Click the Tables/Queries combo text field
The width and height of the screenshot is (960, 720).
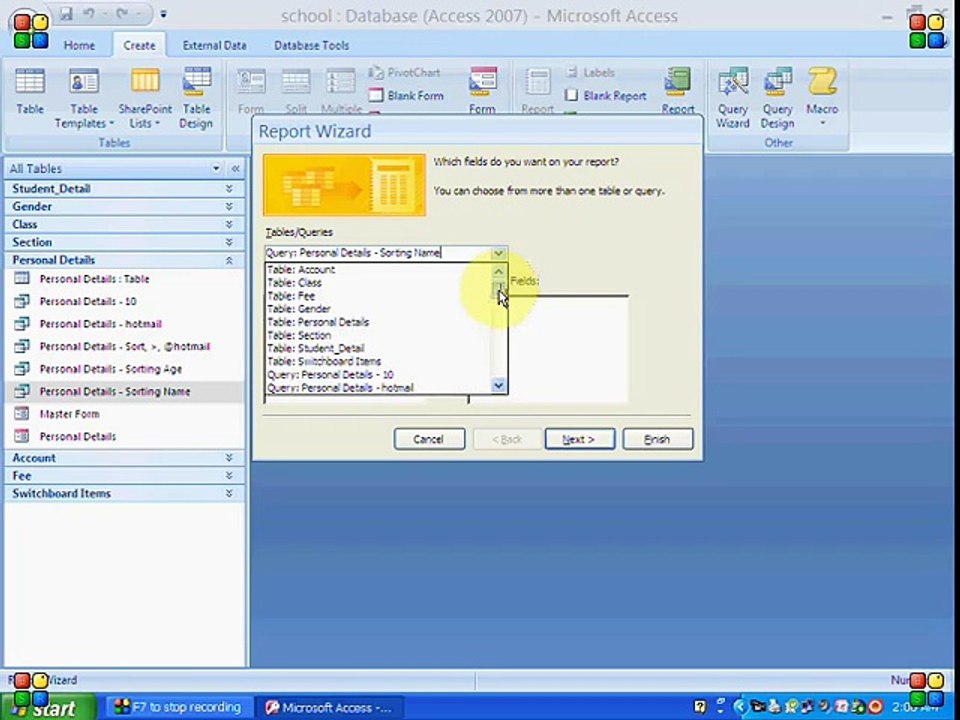[378, 253]
